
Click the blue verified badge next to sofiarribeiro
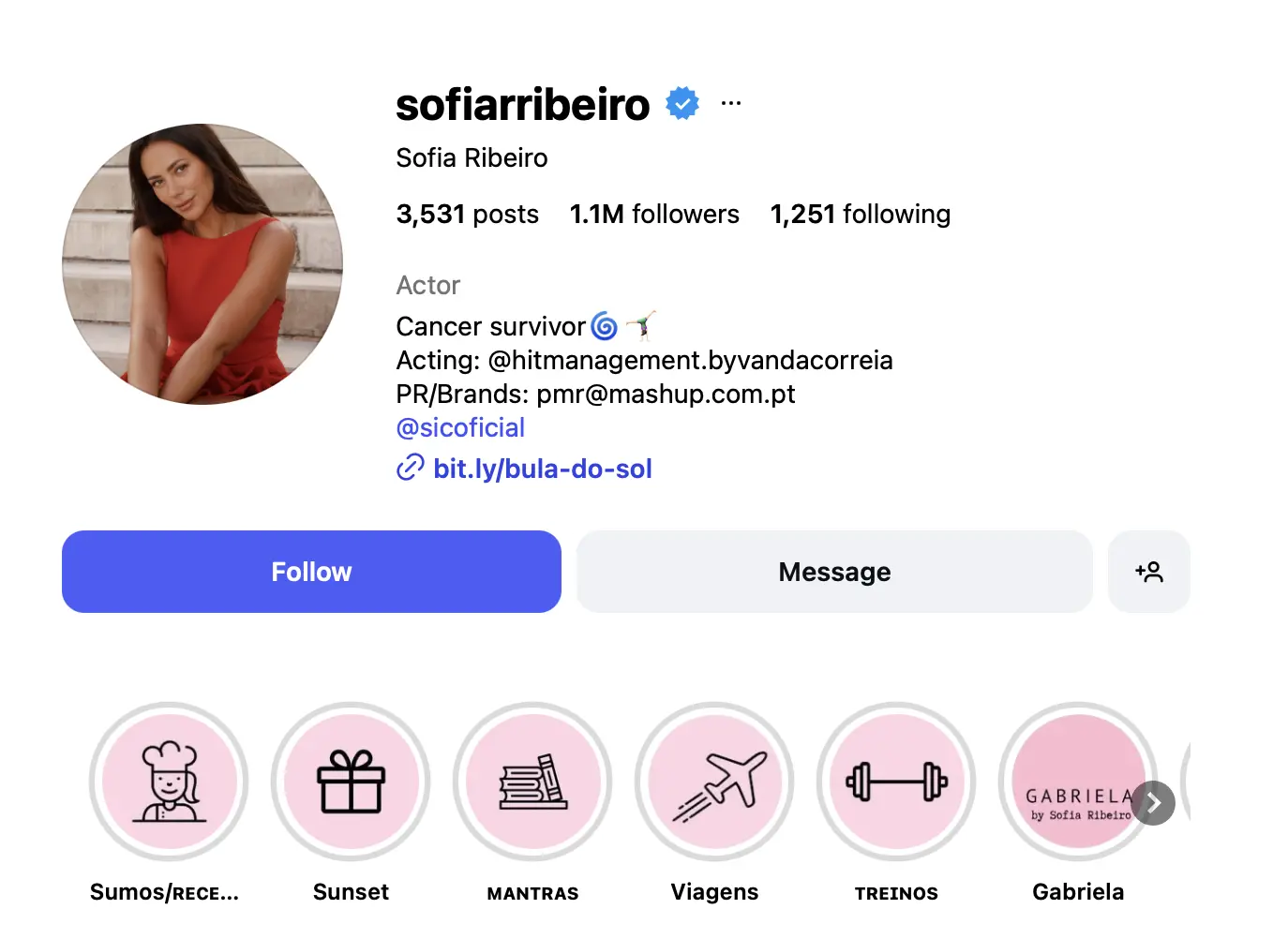pos(683,103)
